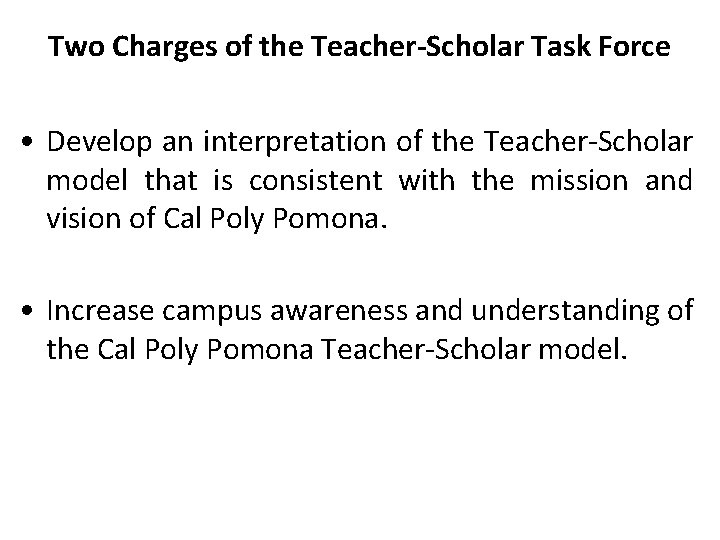Click the first bullet point marker
The height and width of the screenshot is (540, 720).
(28, 141)
